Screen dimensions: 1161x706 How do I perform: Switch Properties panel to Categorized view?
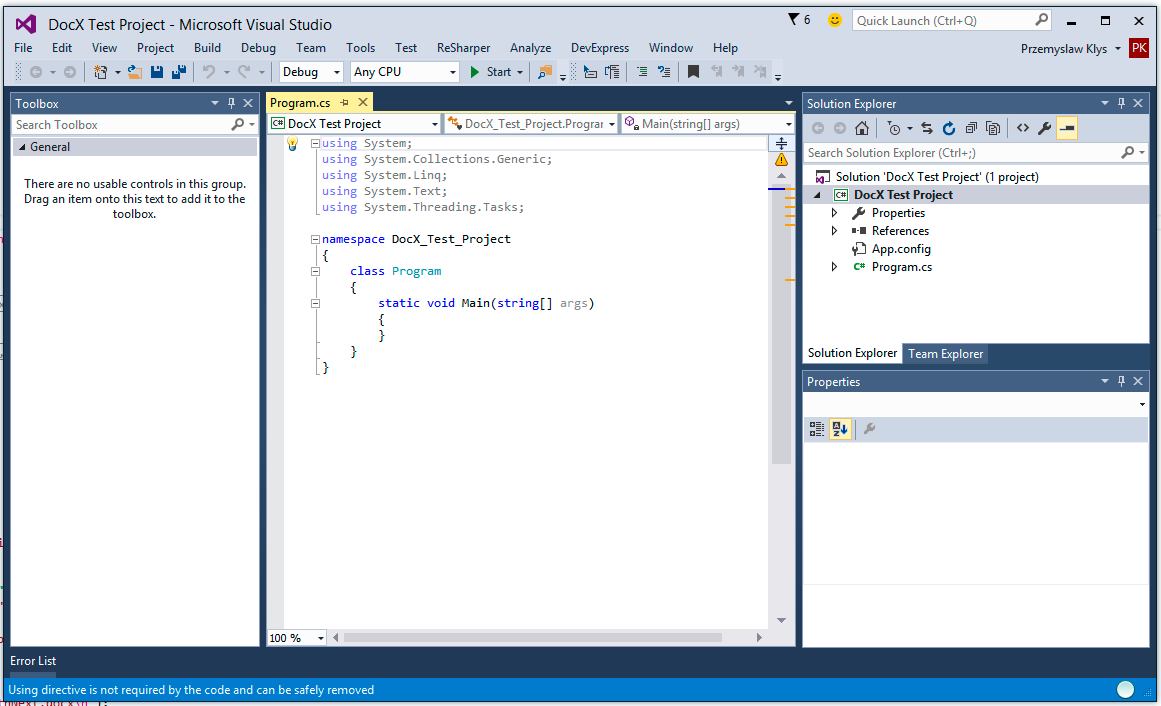[x=816, y=428]
